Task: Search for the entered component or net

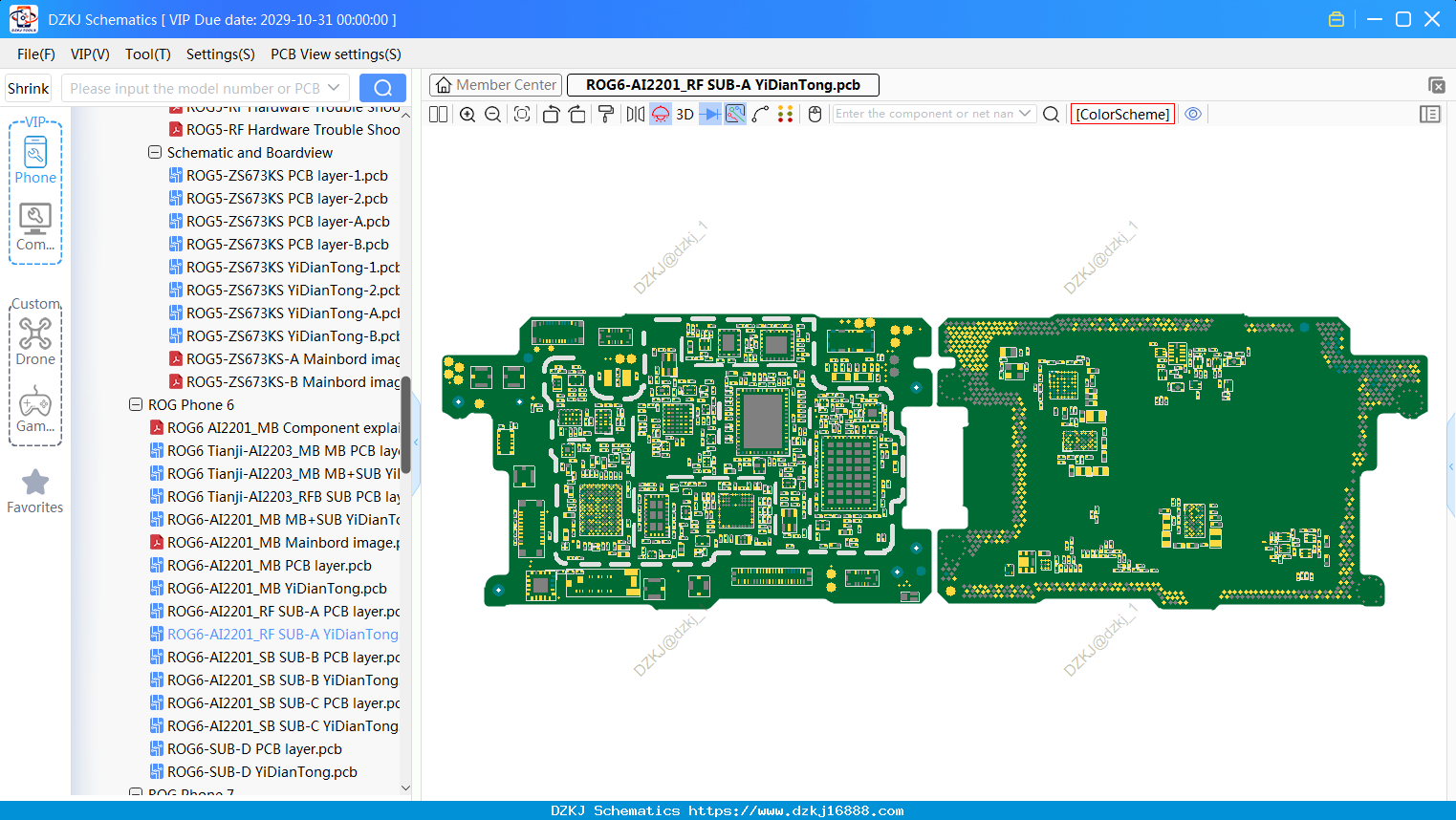Action: point(1052,115)
